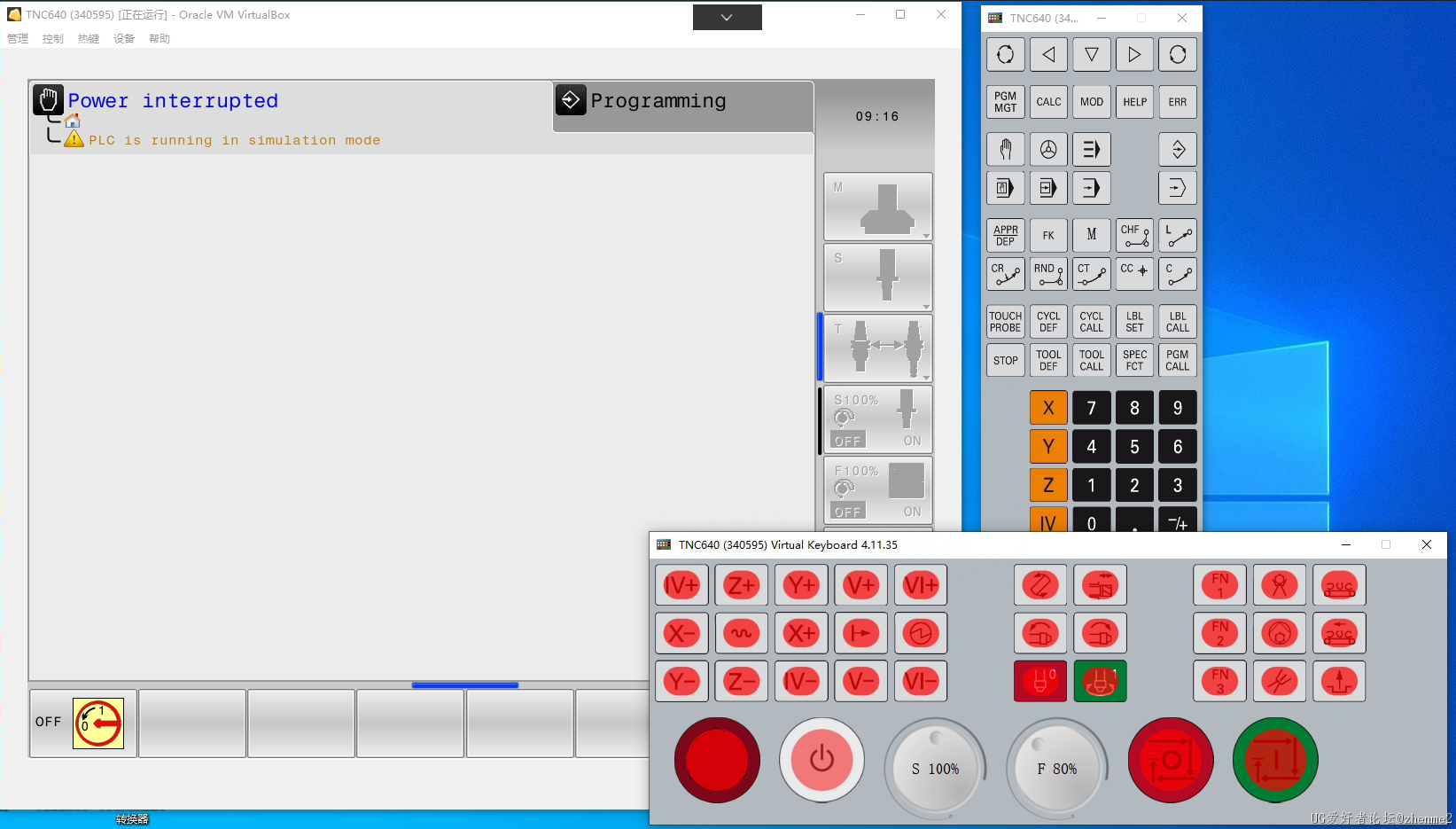
Task: Click the straight line L path key
Action: [x=1178, y=235]
